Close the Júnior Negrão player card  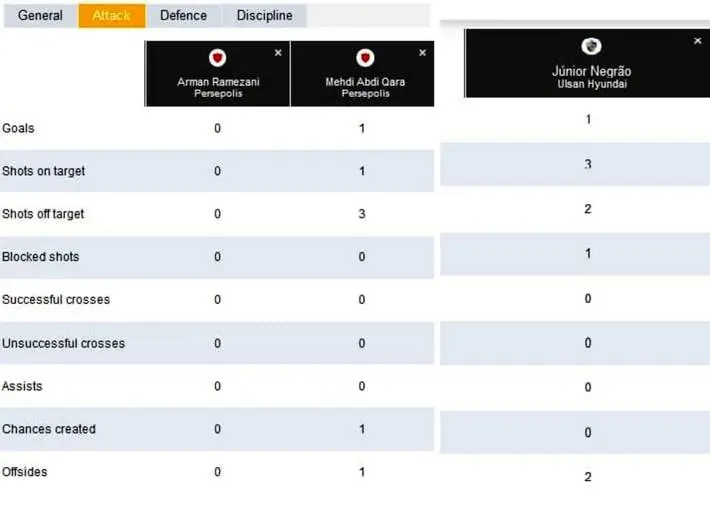pos(698,41)
